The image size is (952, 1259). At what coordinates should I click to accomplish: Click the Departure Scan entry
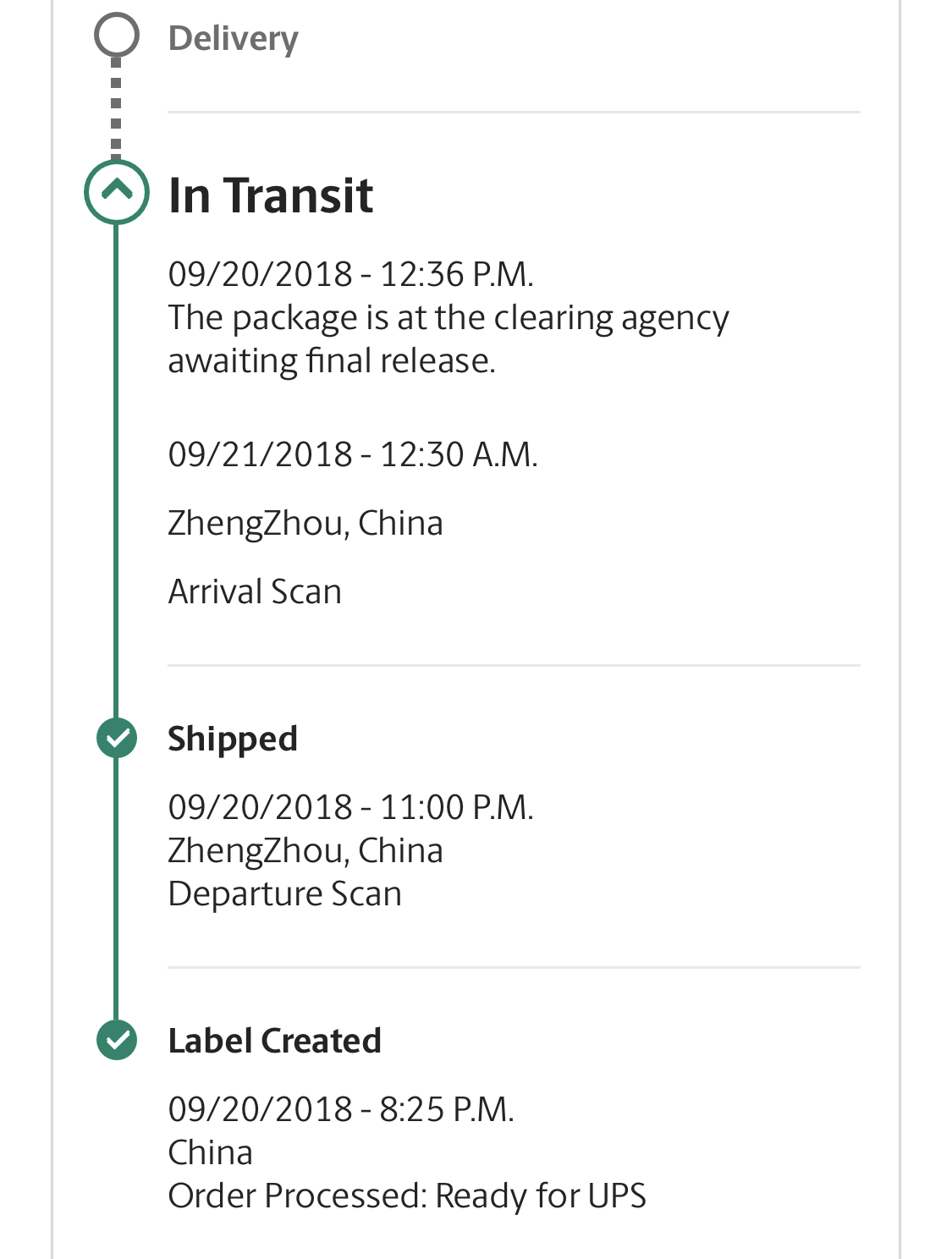pos(284,893)
